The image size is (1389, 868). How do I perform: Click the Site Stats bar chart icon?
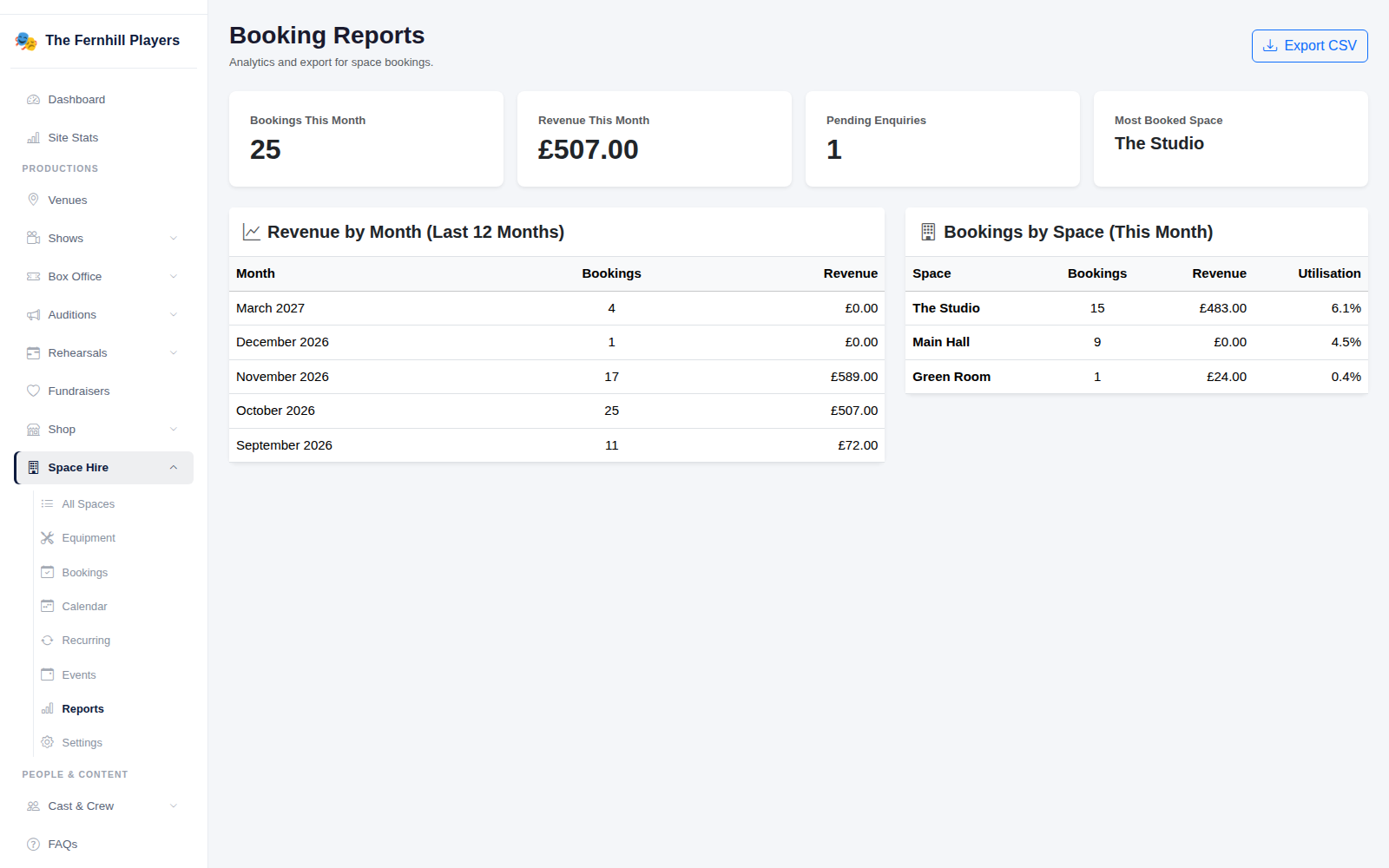tap(33, 138)
